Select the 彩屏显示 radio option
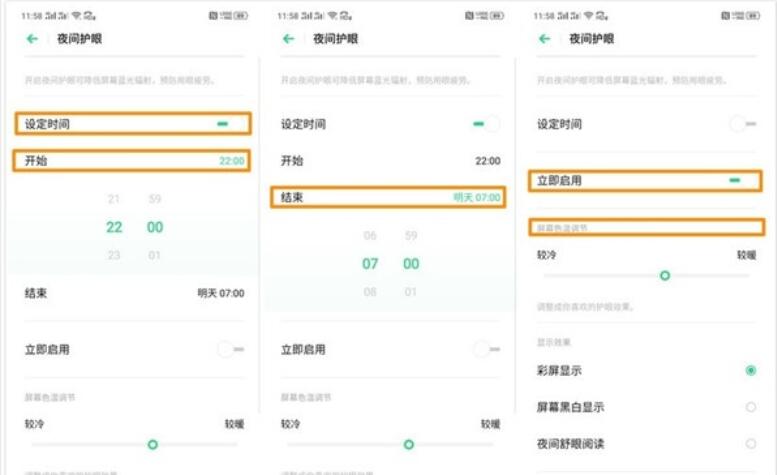The height and width of the screenshot is (475, 777). pyautogui.click(x=751, y=370)
